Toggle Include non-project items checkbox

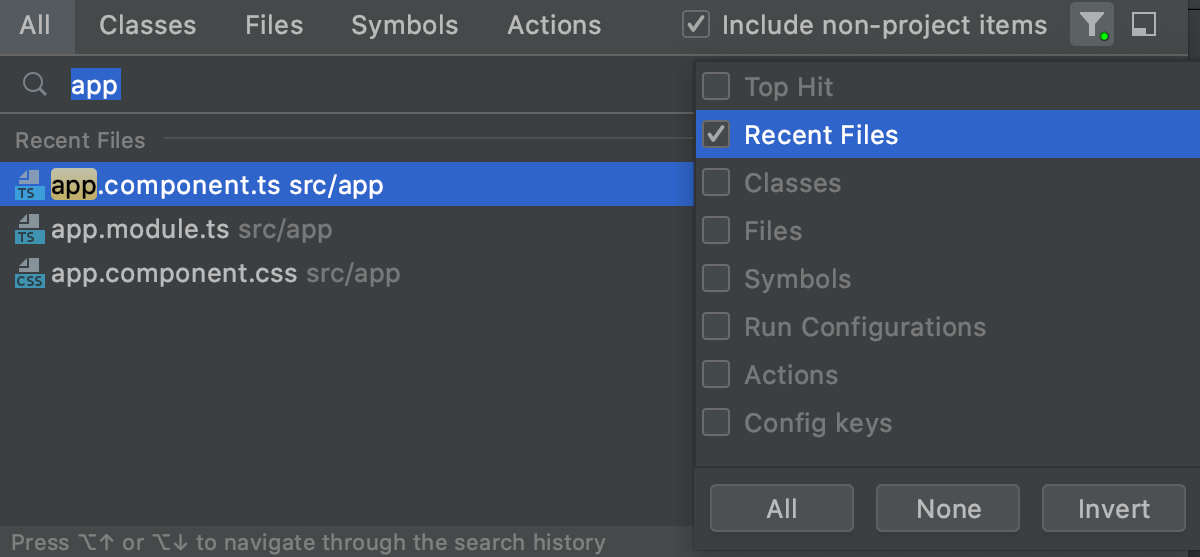pos(696,25)
